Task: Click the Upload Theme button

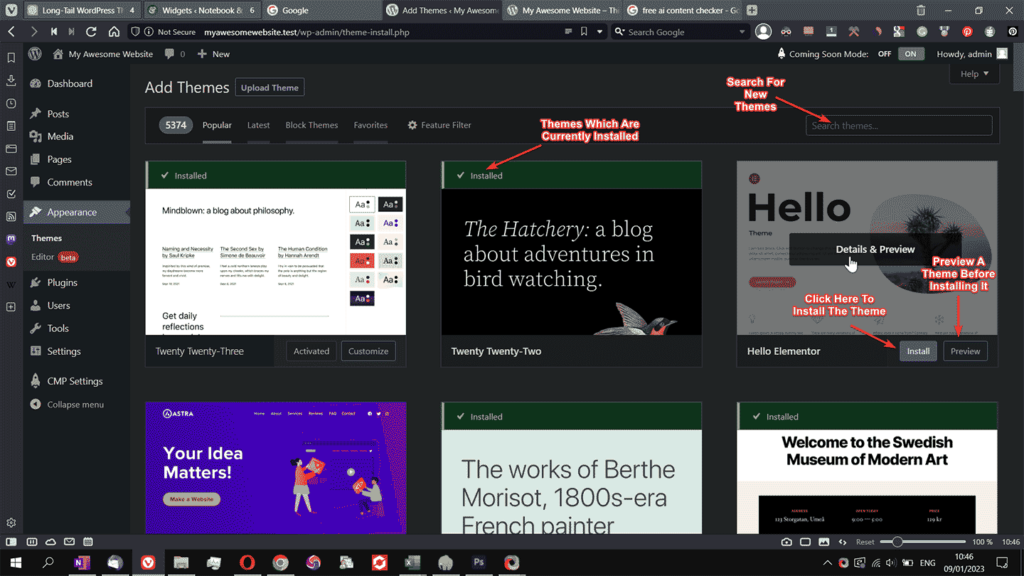Action: pos(270,88)
